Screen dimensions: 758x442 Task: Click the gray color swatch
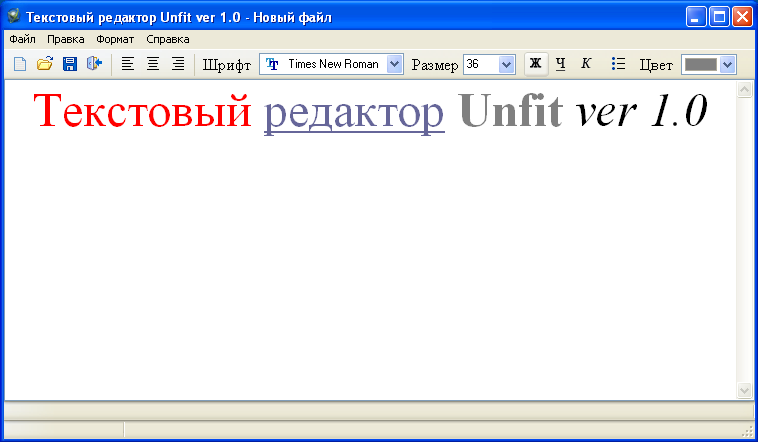tap(701, 64)
